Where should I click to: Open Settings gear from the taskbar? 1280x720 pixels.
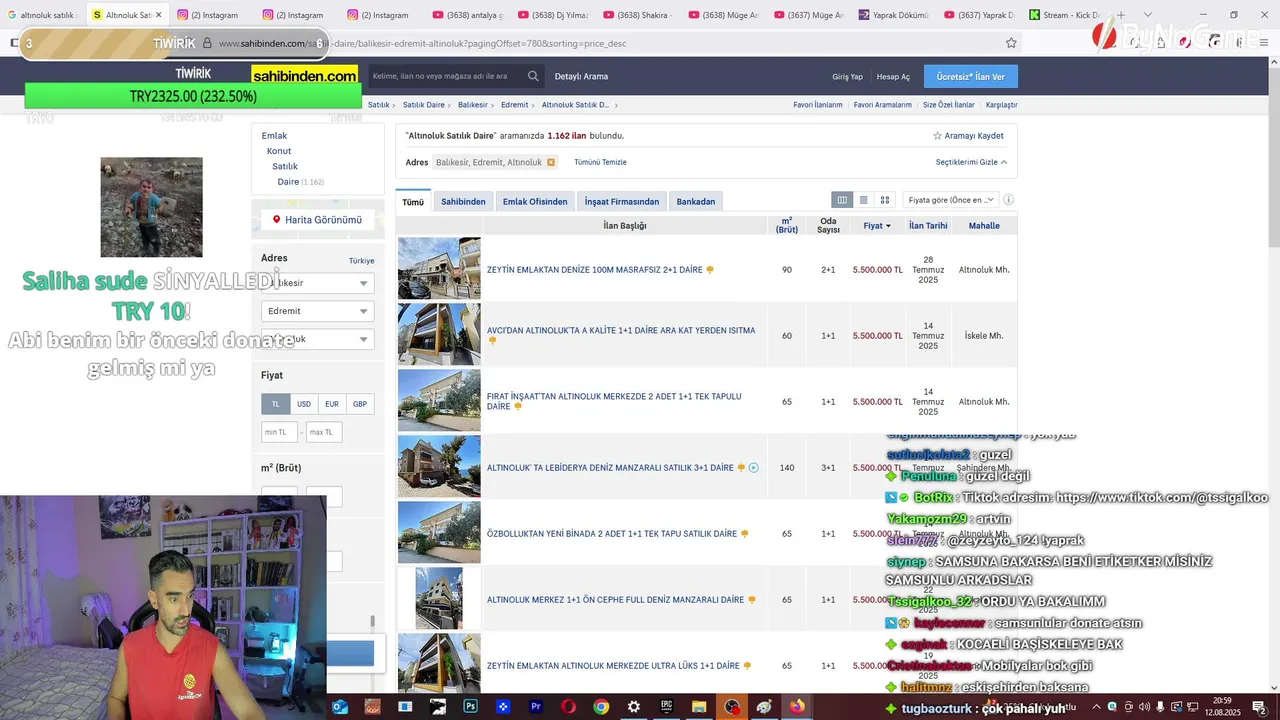[x=634, y=707]
